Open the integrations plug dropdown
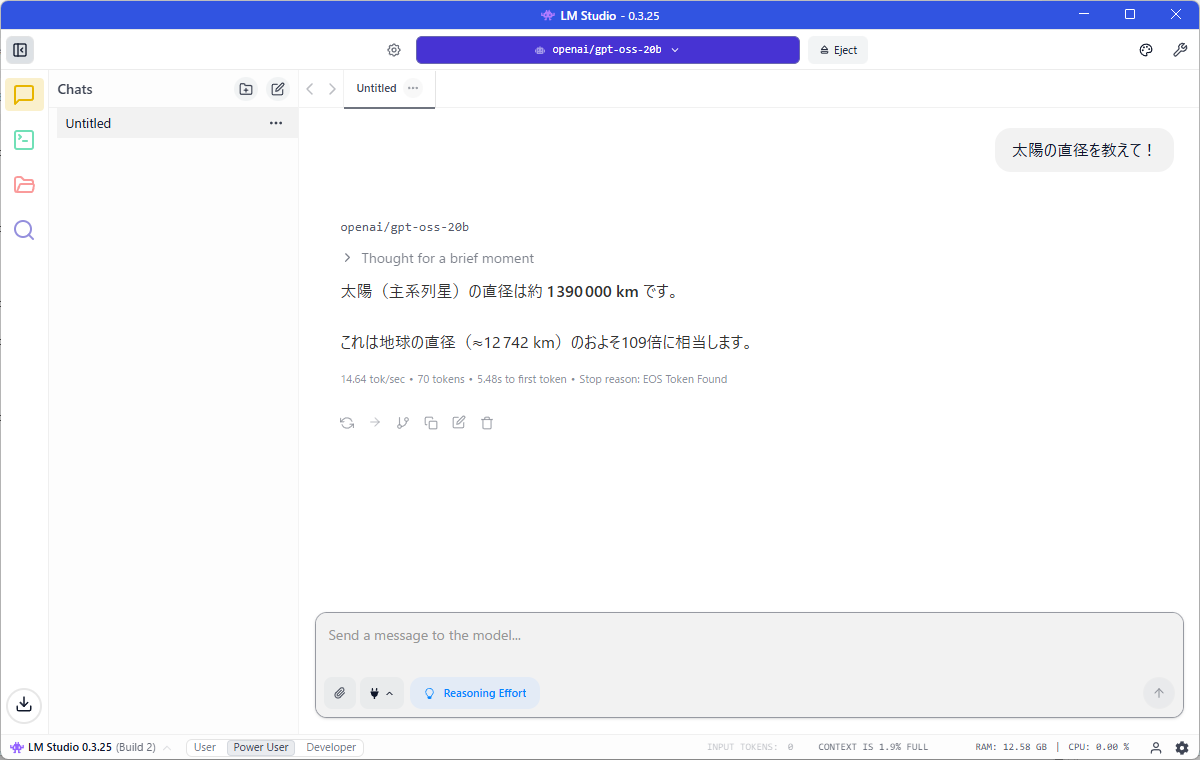Image resolution: width=1200 pixels, height=760 pixels. [382, 693]
